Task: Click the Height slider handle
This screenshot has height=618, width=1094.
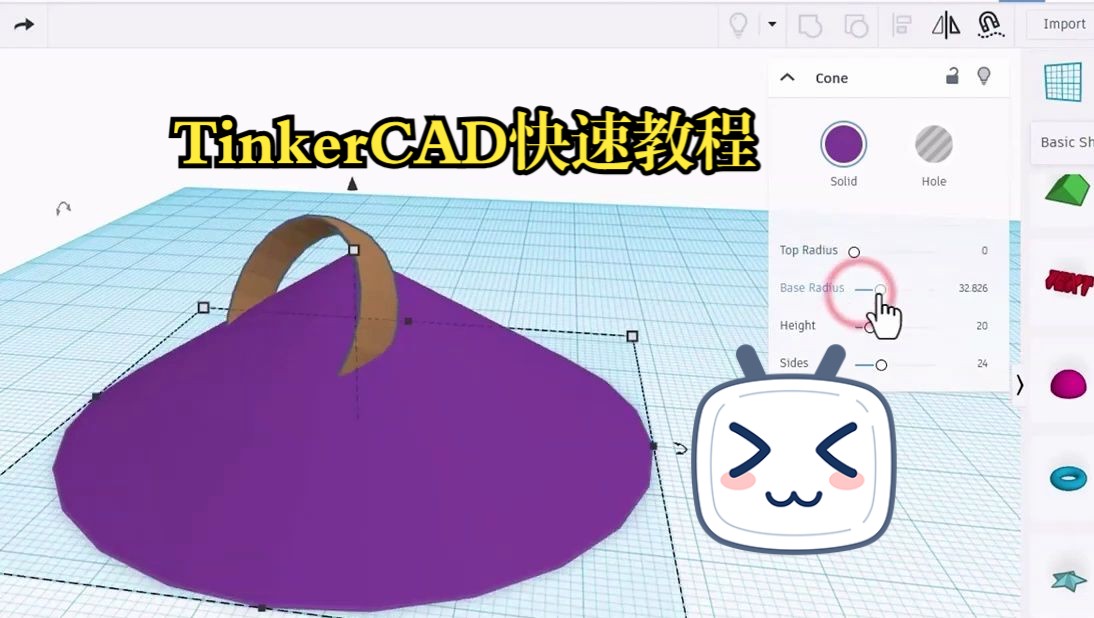Action: point(867,326)
